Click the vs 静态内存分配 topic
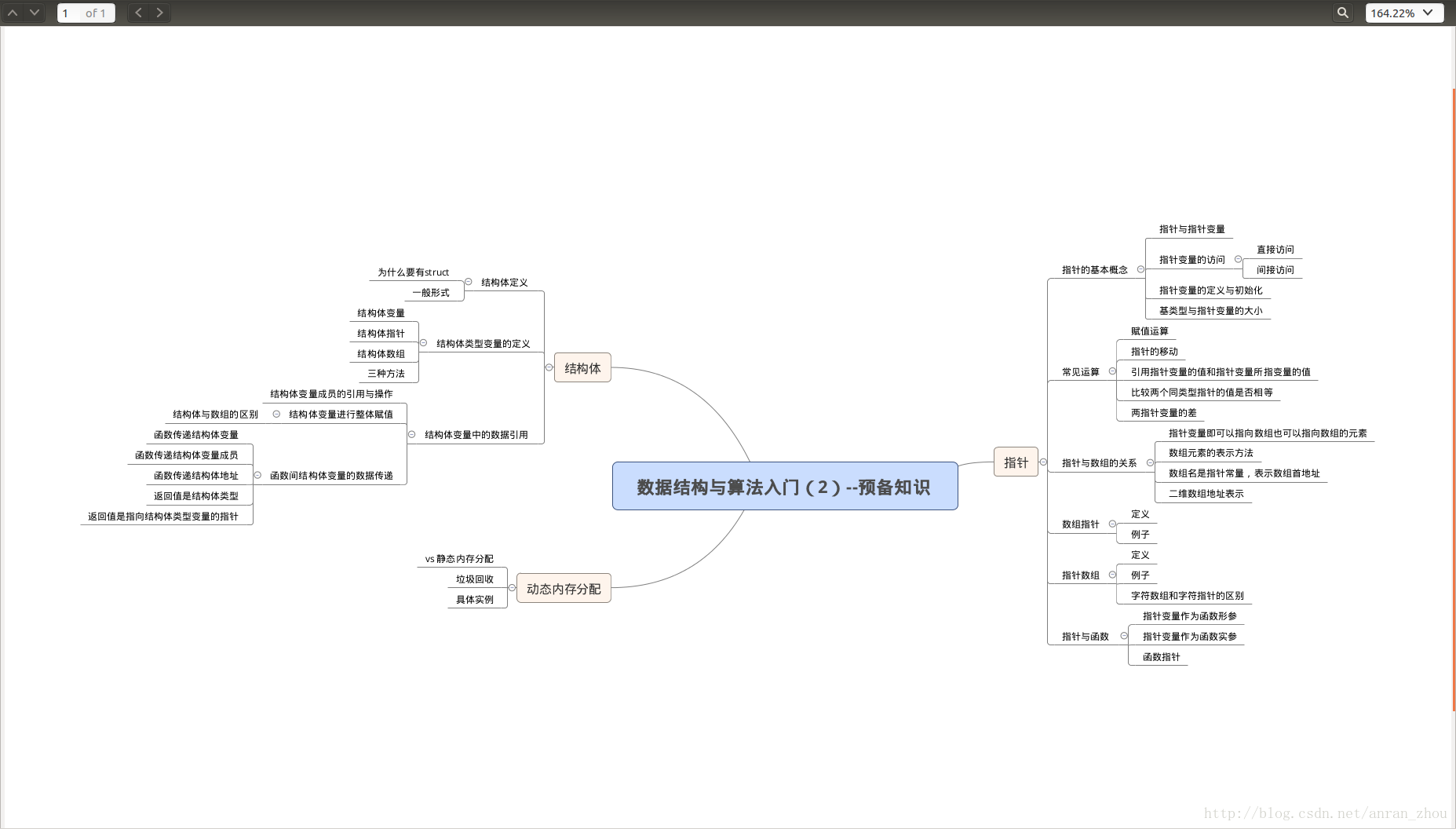This screenshot has width=1456, height=829. pos(459,559)
